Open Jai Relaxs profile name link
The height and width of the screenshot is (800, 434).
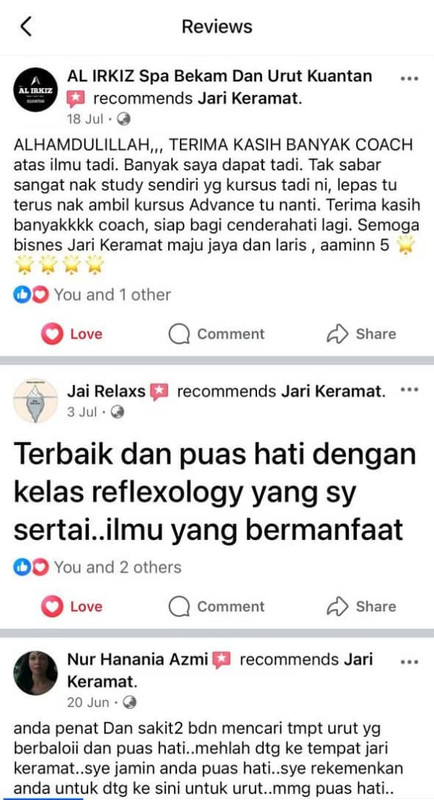tap(106, 391)
